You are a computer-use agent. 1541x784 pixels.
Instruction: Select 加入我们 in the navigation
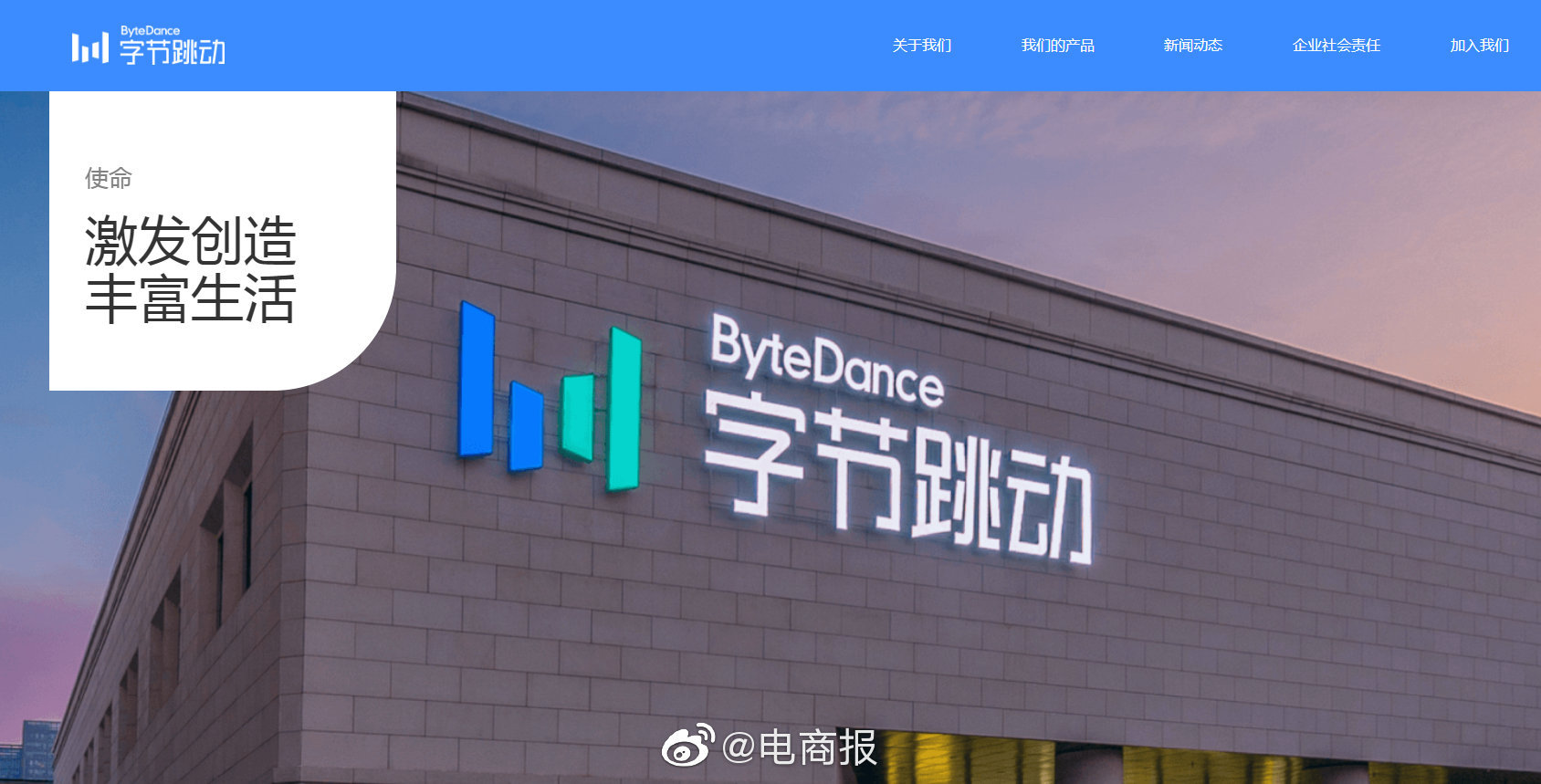(x=1480, y=46)
